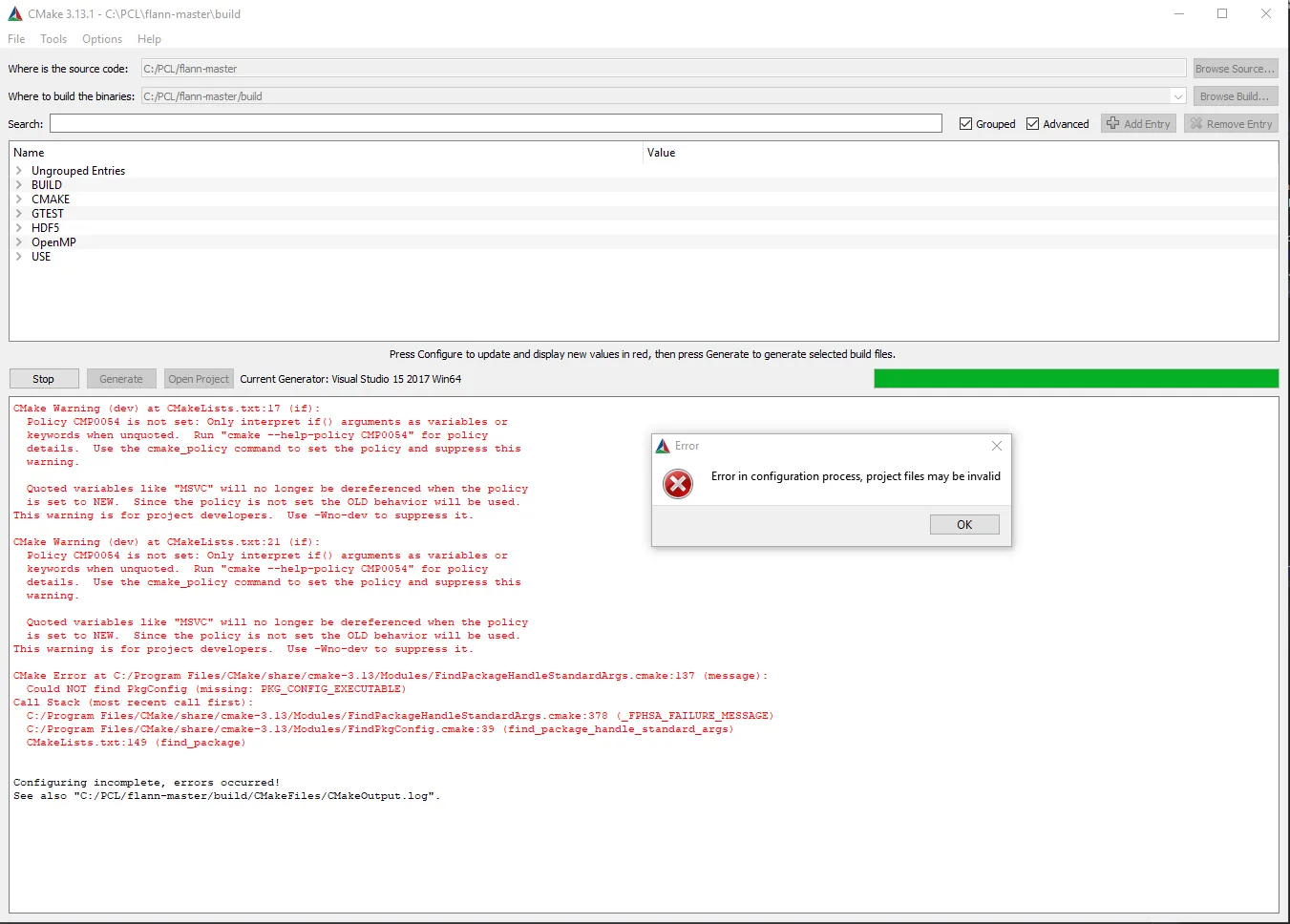Expand the BUILD group

click(x=19, y=185)
